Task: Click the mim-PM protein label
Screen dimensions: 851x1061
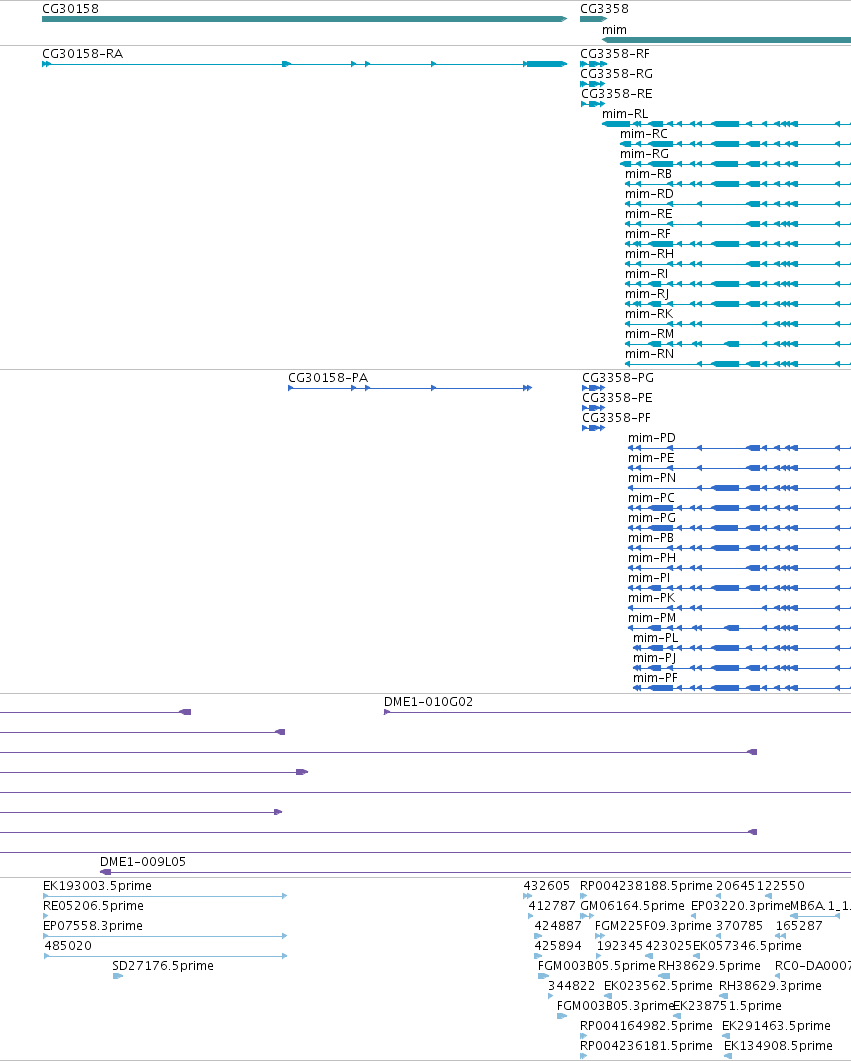Action: 651,618
